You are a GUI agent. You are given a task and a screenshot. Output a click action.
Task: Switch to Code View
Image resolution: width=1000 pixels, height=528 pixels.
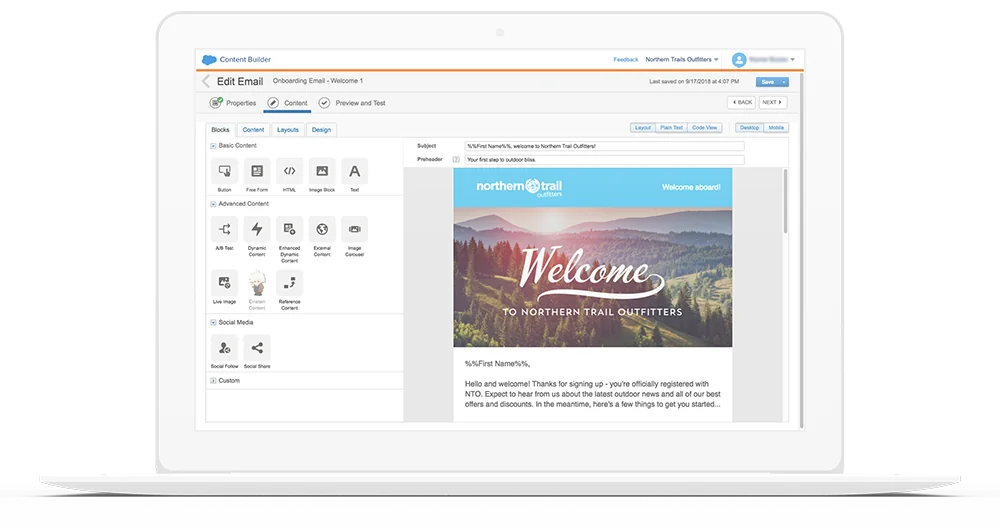click(x=705, y=128)
